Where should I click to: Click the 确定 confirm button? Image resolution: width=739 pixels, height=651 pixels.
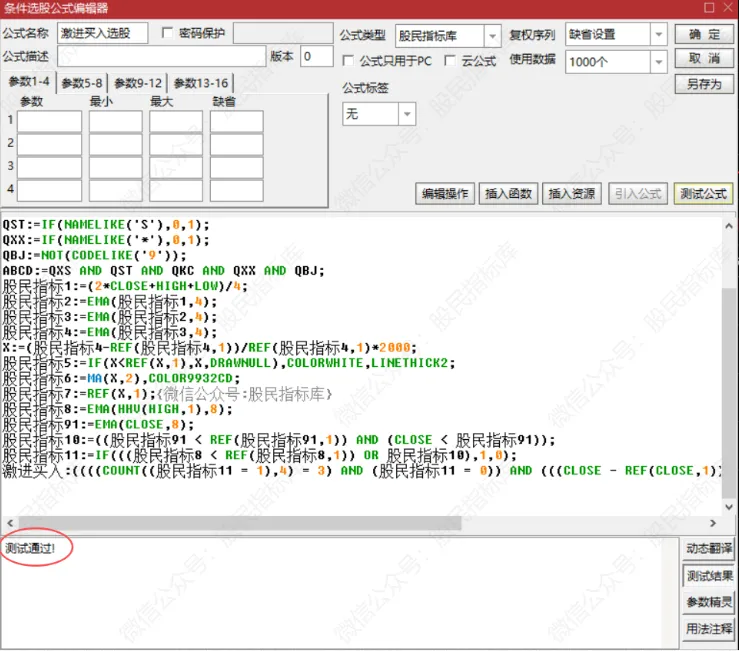[x=704, y=34]
